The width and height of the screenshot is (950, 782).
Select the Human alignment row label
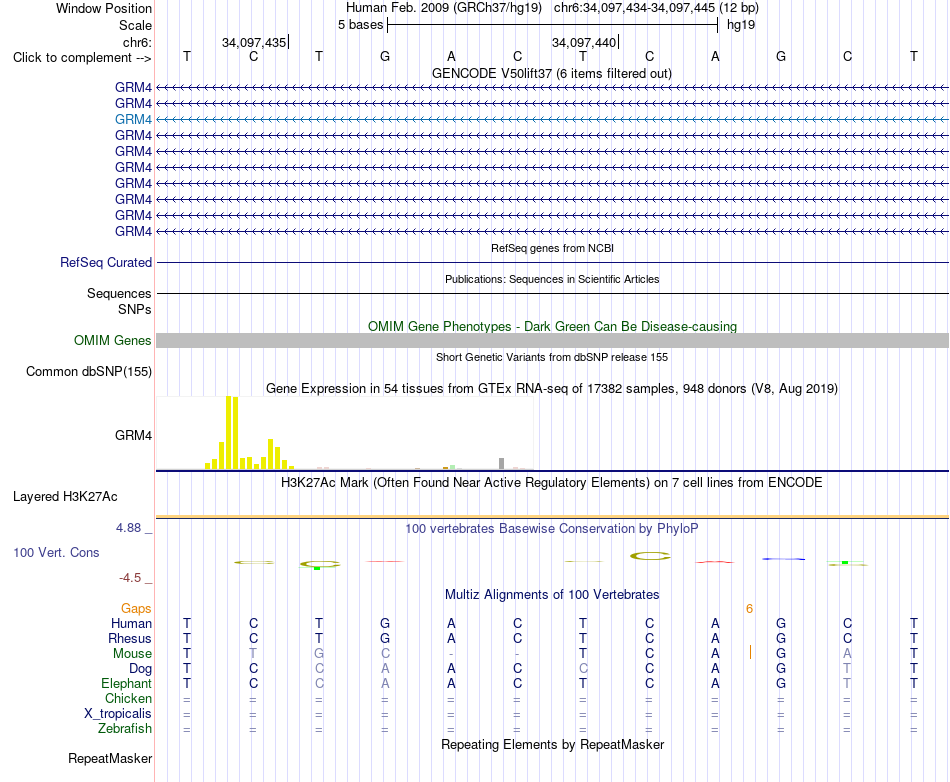[x=131, y=623]
